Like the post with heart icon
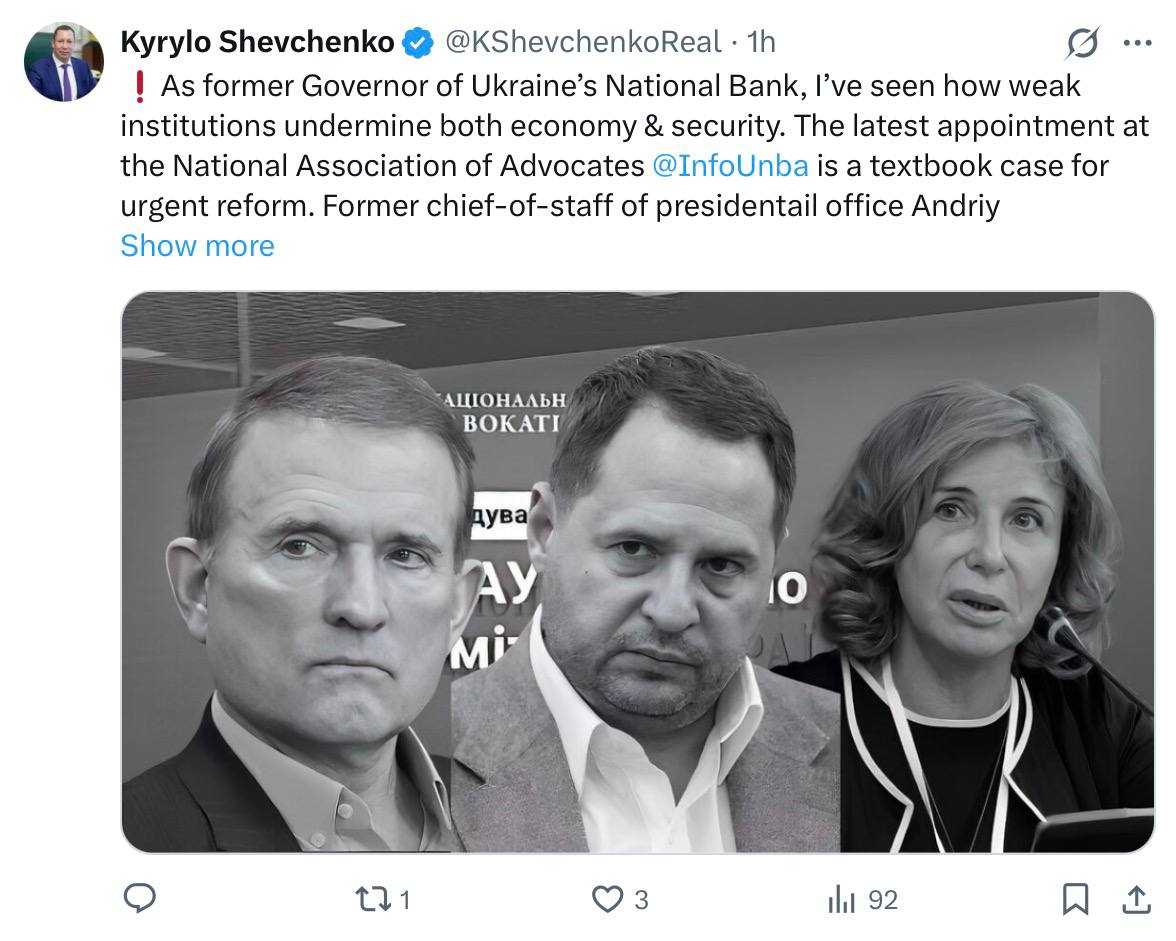This screenshot has height=941, width=1176. pyautogui.click(x=607, y=900)
